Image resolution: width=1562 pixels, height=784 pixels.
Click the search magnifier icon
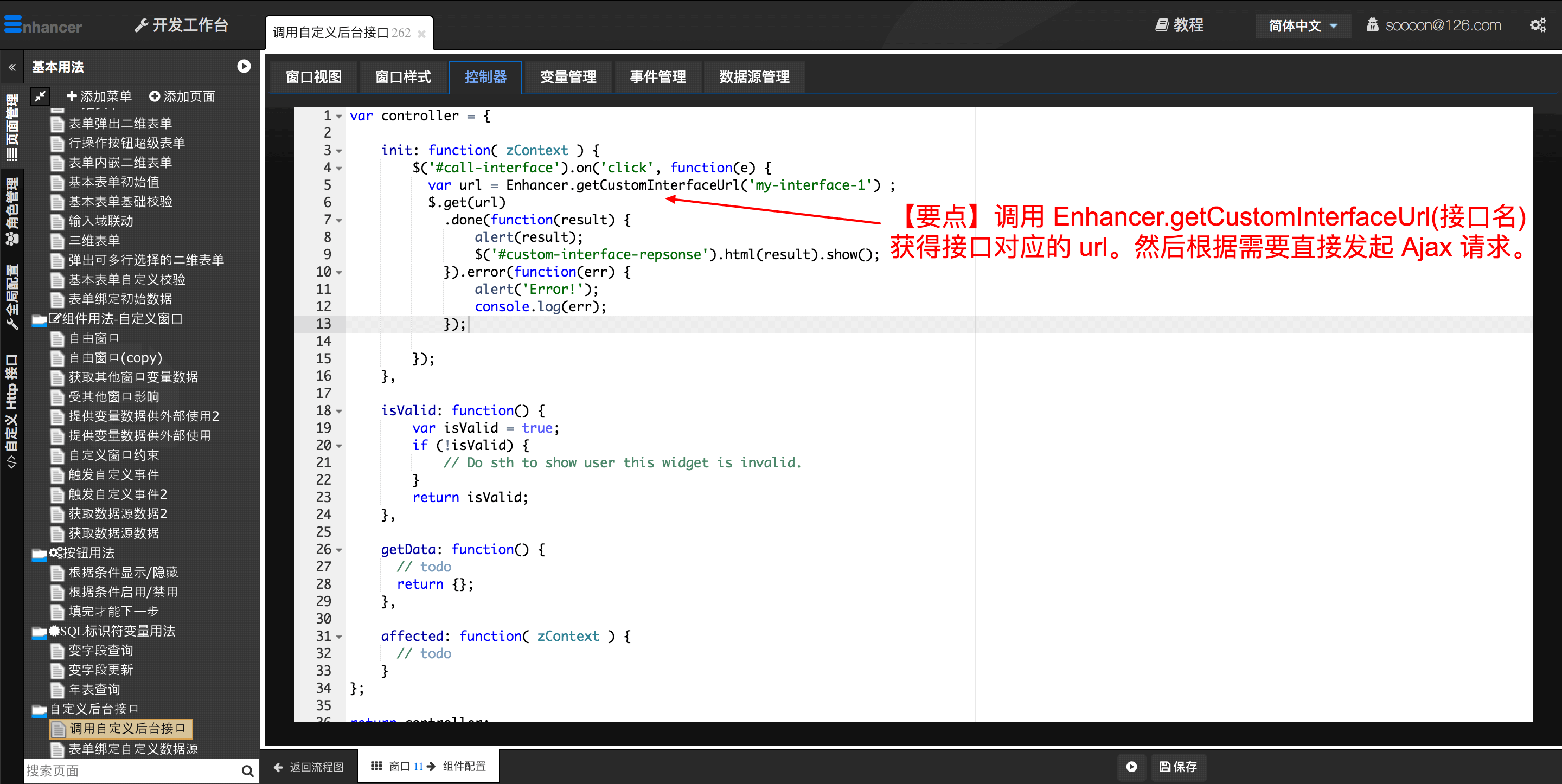point(247,770)
